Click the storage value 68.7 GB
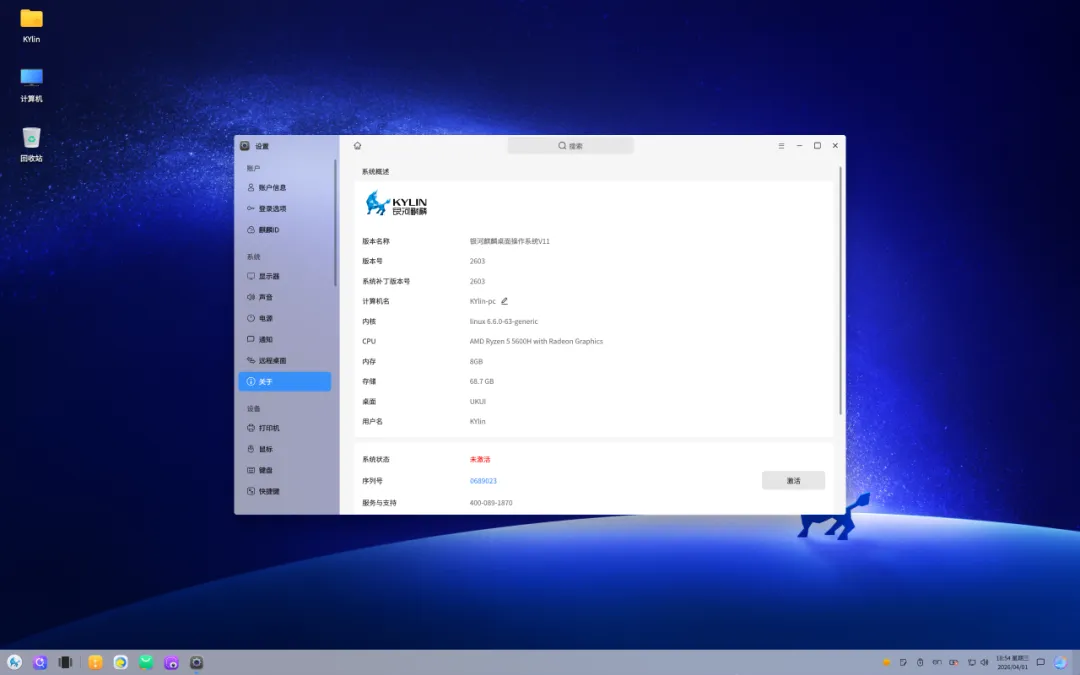Viewport: 1080px width, 675px height. 481,382
